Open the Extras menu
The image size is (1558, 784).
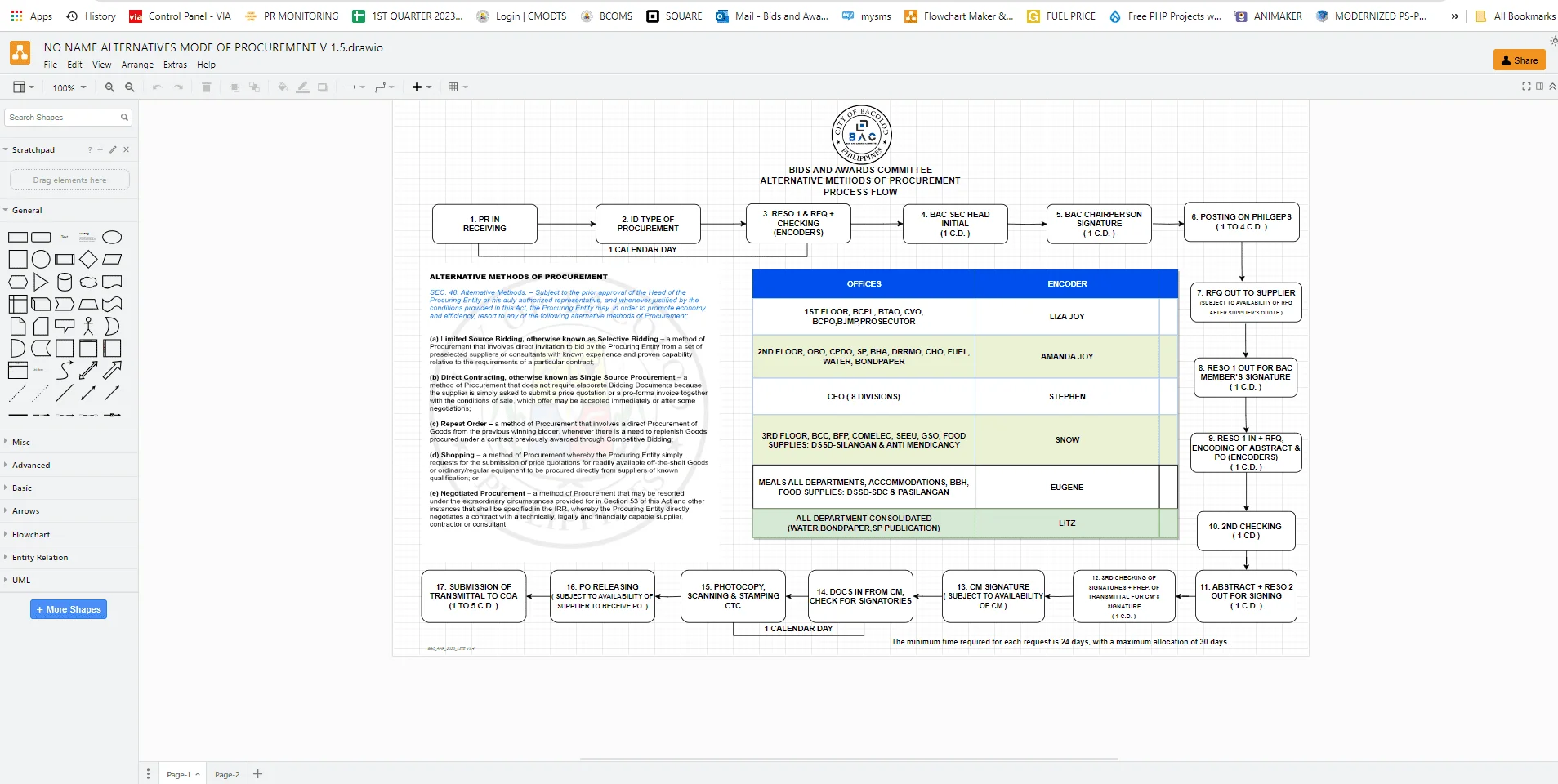[x=175, y=65]
